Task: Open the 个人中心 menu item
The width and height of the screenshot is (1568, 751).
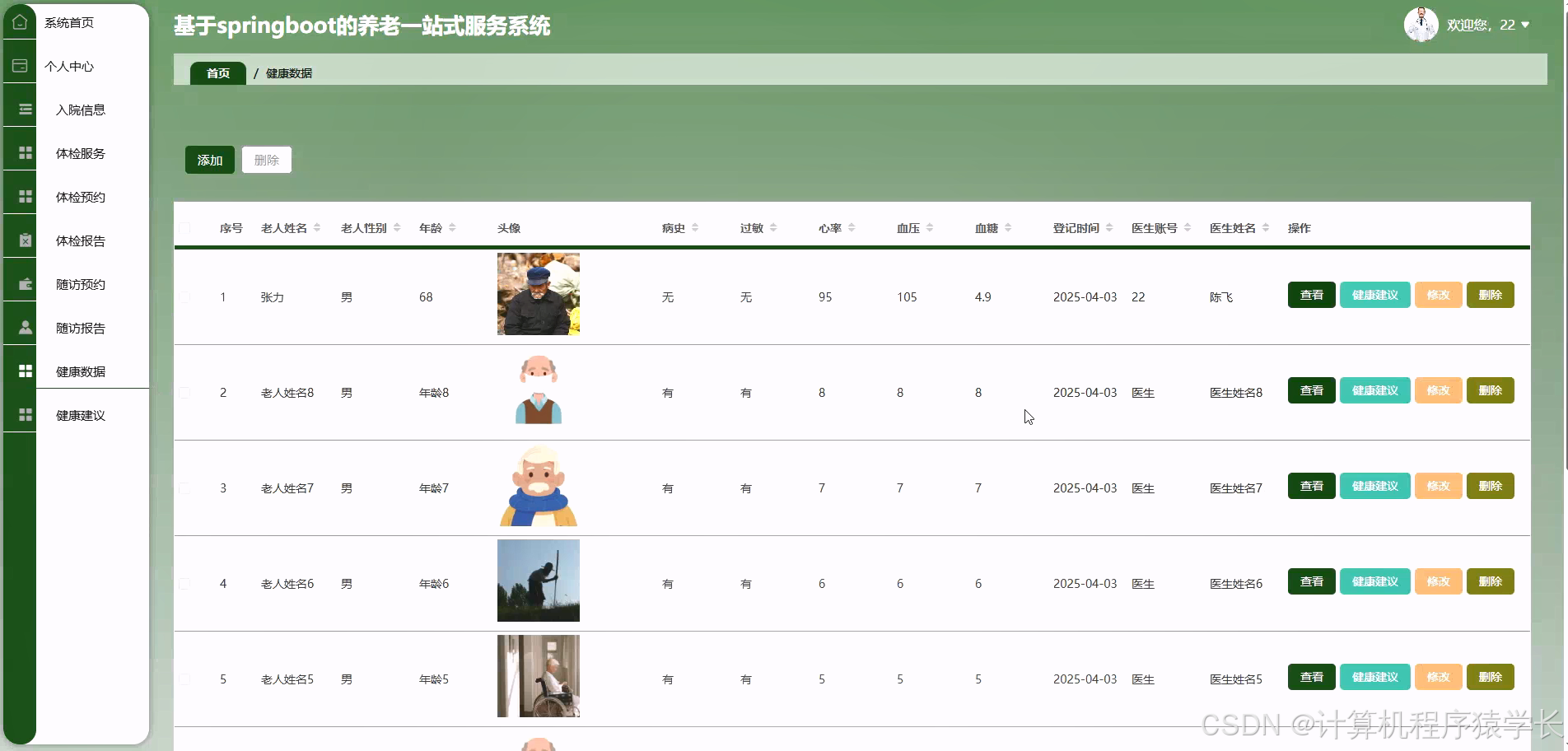Action: (69, 67)
